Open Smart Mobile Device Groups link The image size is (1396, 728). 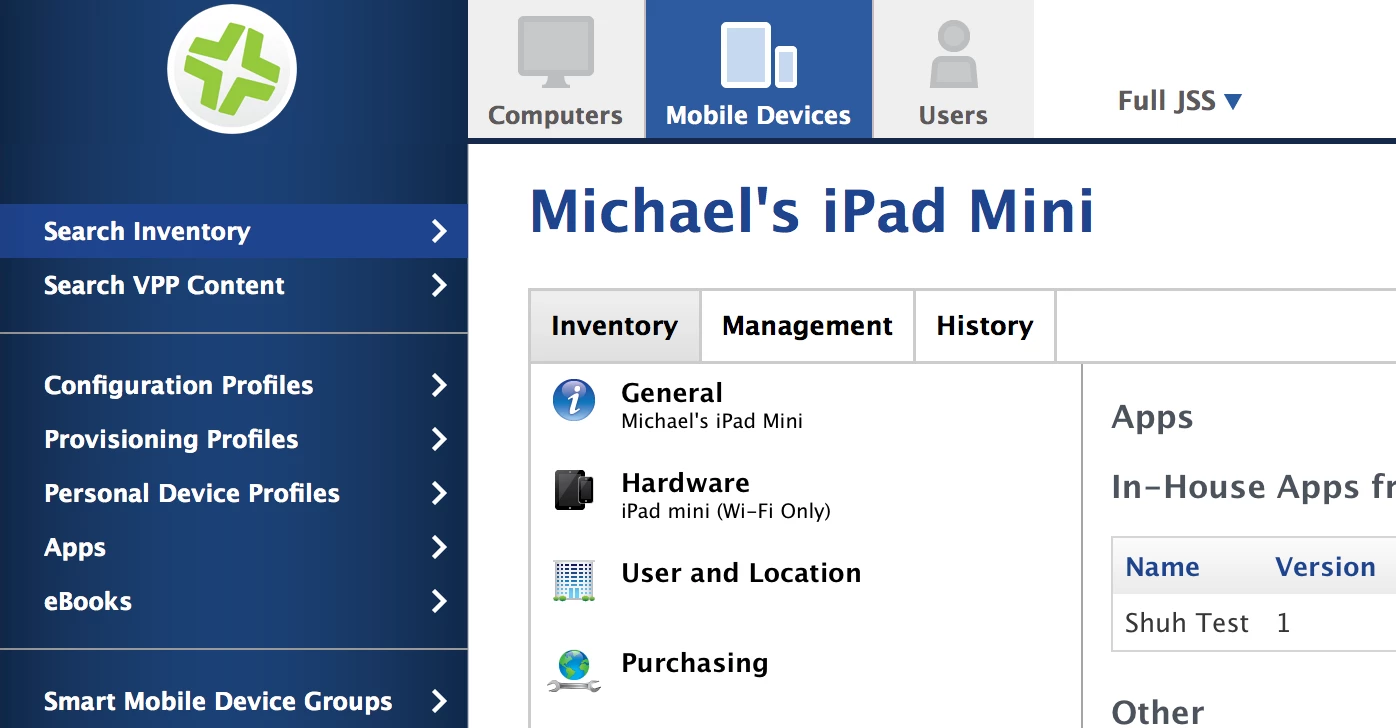(218, 702)
